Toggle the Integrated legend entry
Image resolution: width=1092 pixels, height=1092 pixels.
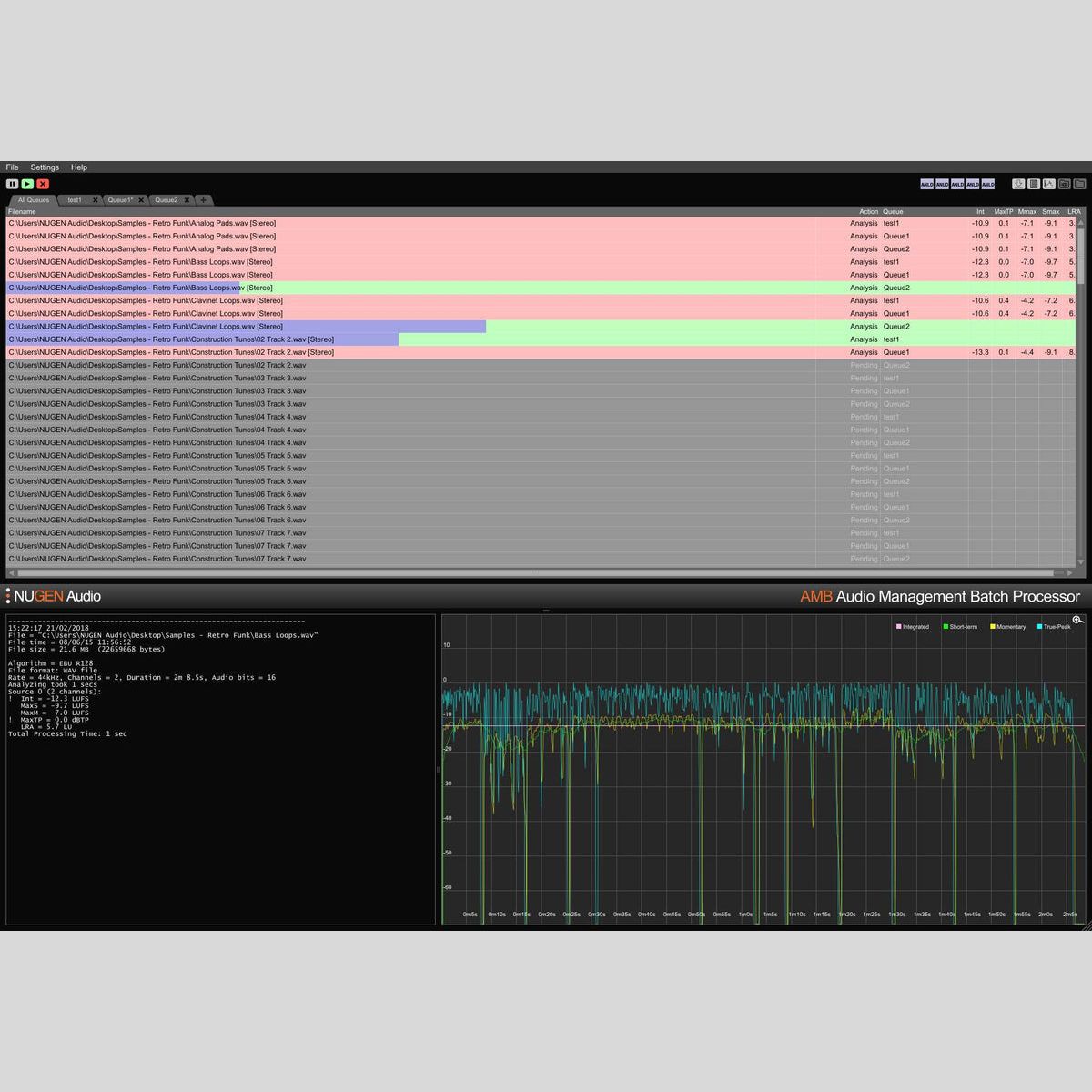tap(913, 627)
